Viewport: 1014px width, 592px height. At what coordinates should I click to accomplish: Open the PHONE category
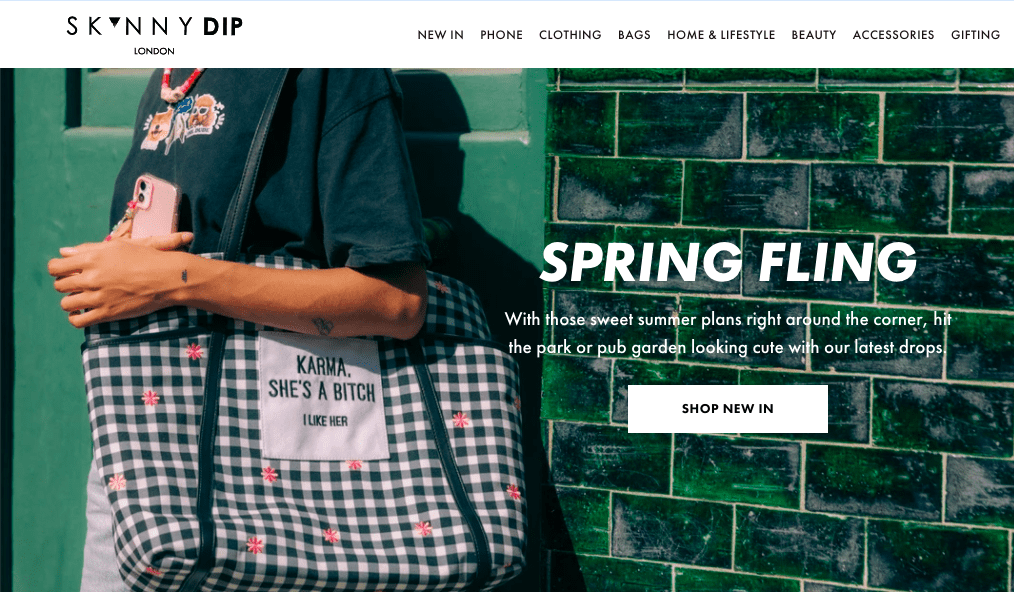tap(501, 35)
